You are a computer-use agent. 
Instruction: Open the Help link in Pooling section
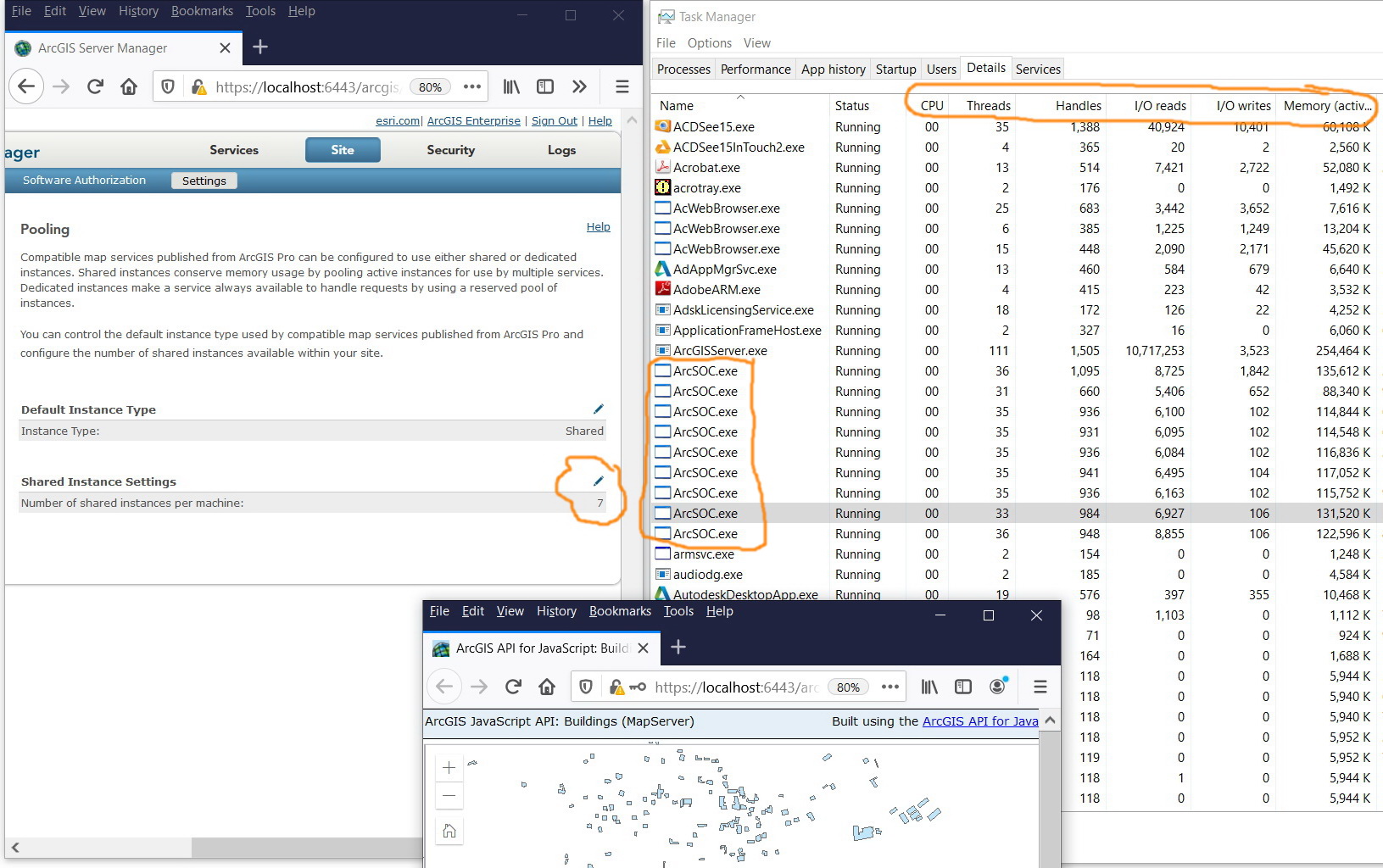[599, 227]
